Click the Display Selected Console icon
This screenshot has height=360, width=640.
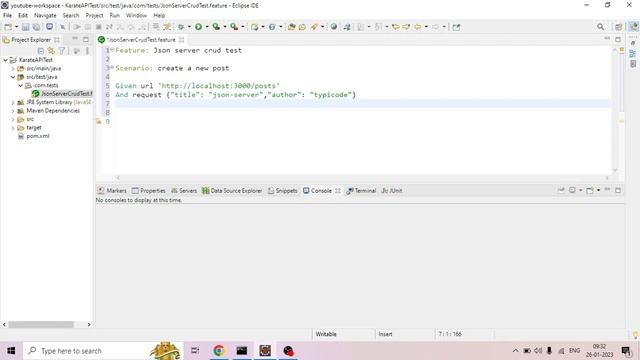pos(572,190)
